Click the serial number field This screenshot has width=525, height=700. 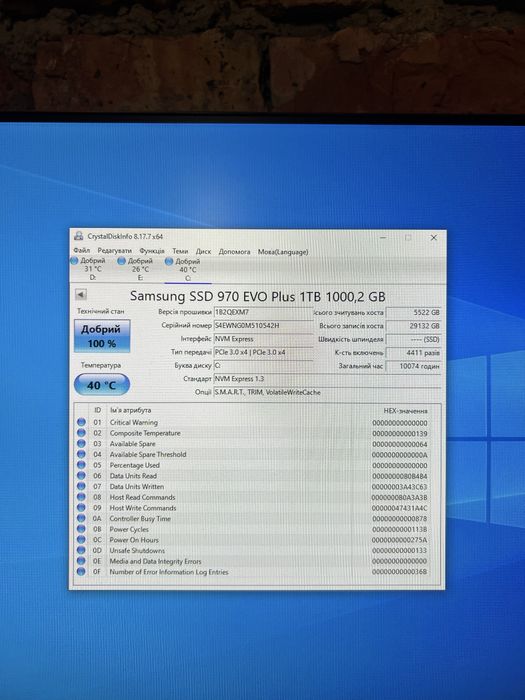click(263, 326)
